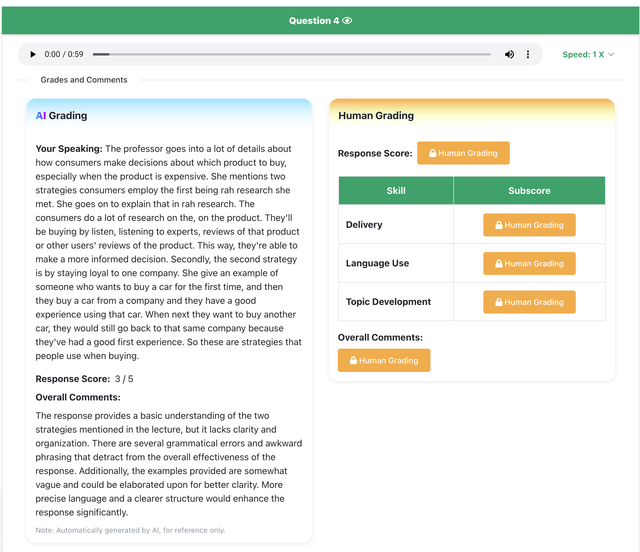Viewport: 640px width, 552px height.
Task: Play the audio response recording
Action: point(33,54)
